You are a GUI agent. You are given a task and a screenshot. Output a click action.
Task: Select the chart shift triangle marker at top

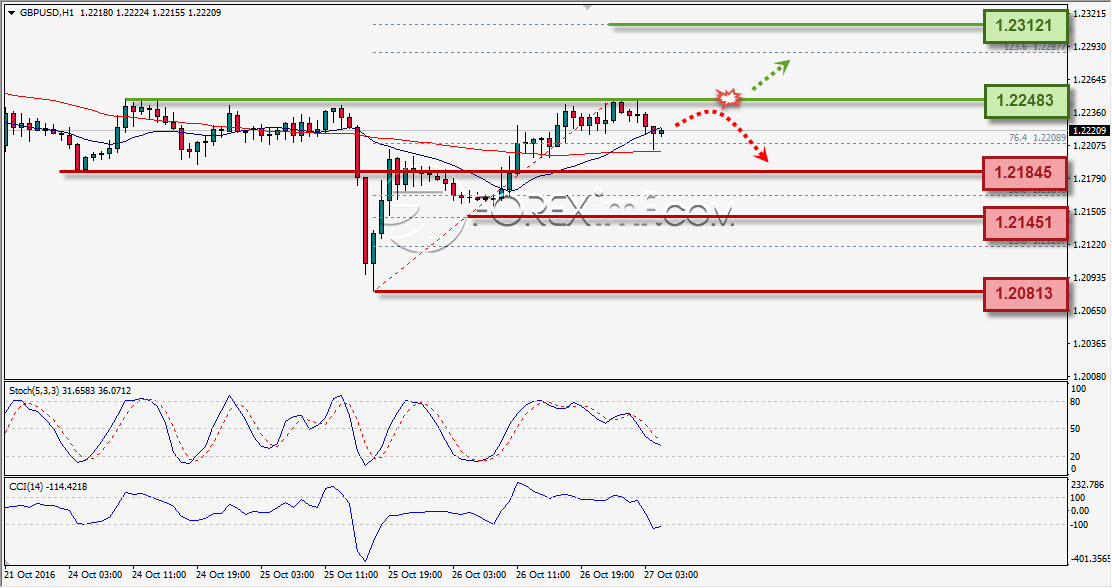coord(587,7)
